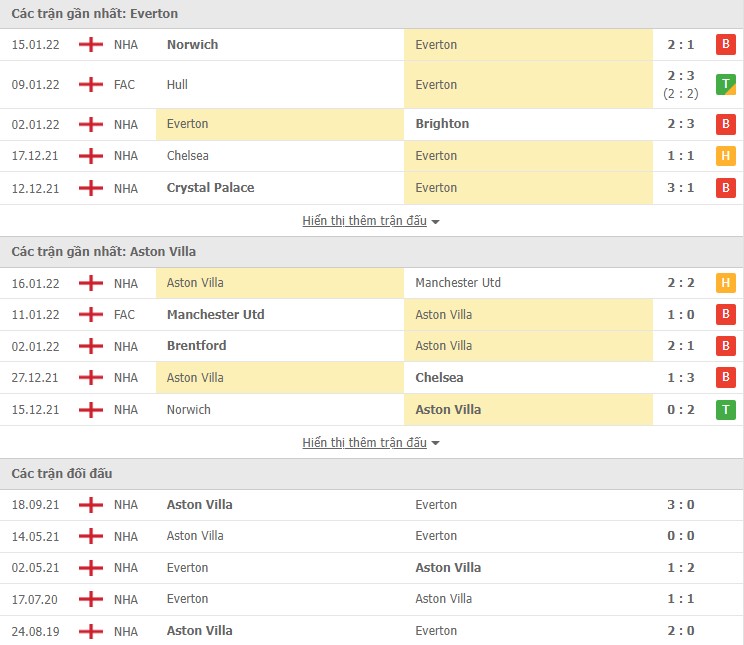The image size is (744, 645).
Task: Click the green T badge on Hull row
Action: (x=725, y=85)
